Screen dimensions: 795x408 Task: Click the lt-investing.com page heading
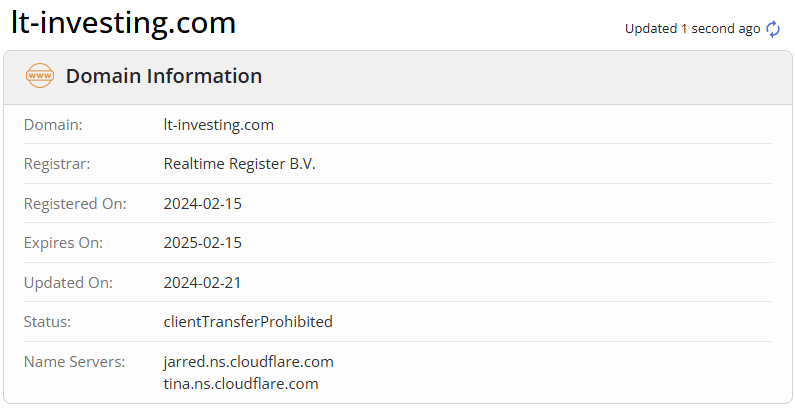pos(124,22)
